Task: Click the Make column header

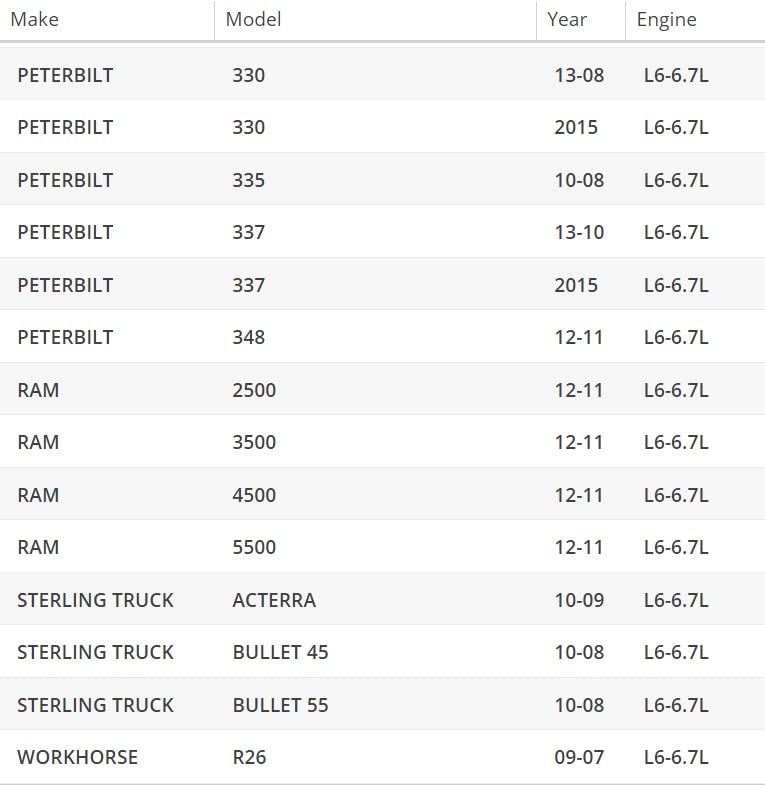Action: [34, 19]
